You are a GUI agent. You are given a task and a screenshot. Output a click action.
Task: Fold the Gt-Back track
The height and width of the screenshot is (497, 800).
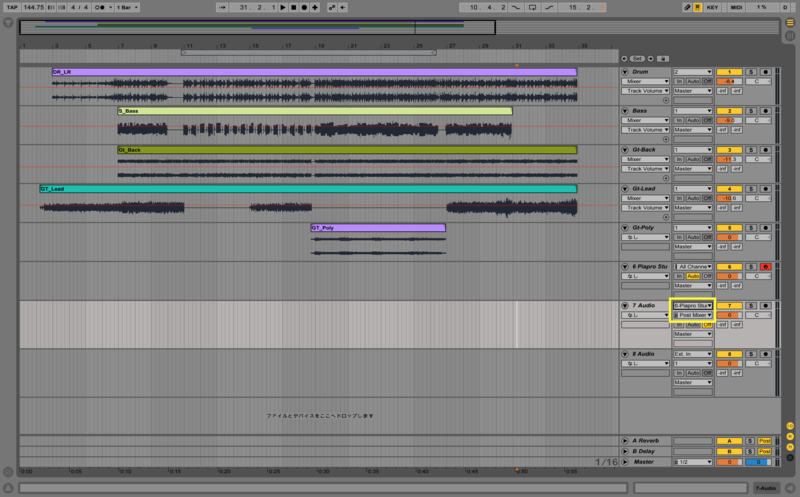625,150
